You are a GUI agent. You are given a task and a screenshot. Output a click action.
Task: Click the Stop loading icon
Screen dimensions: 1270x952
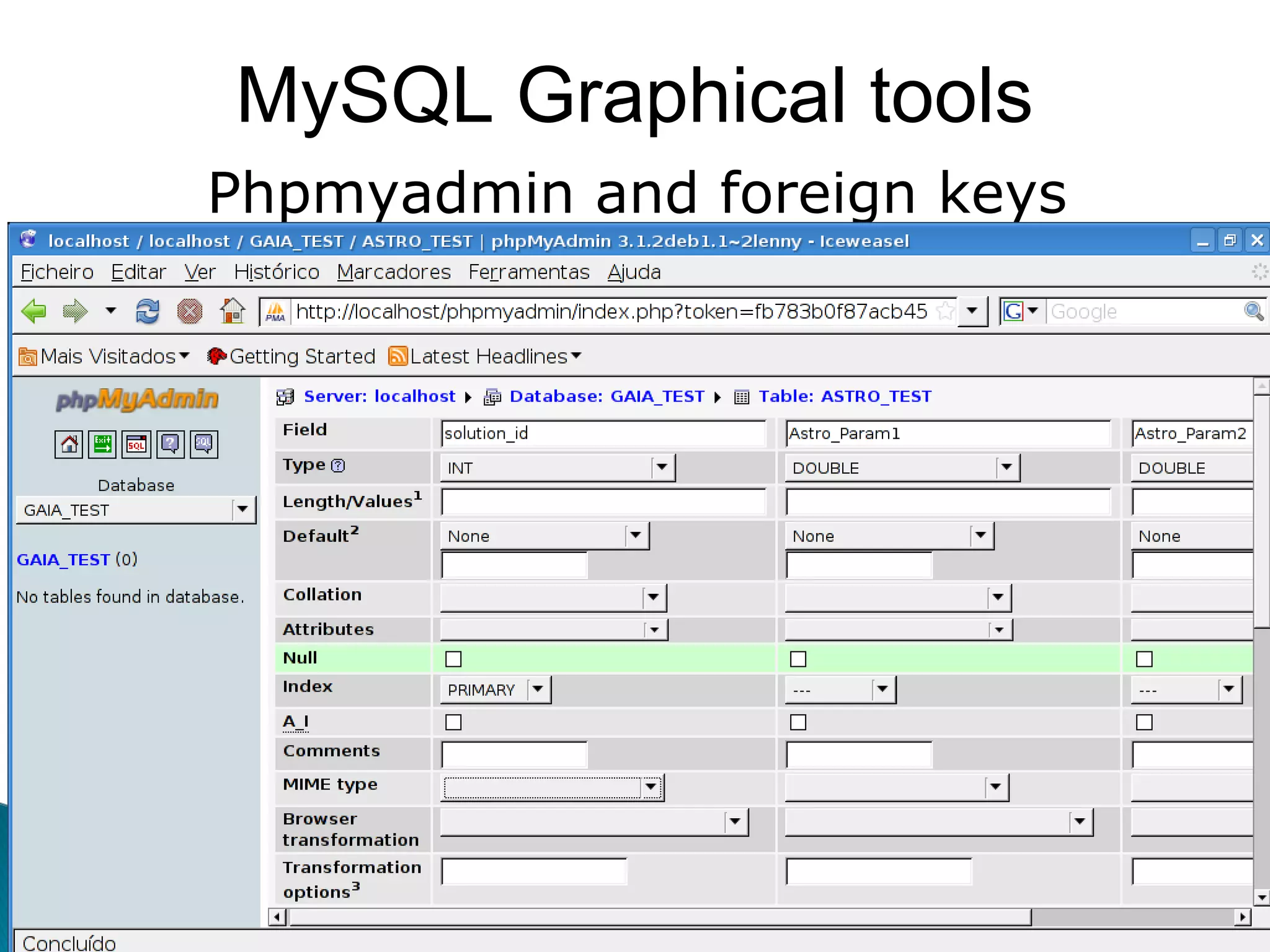point(190,311)
